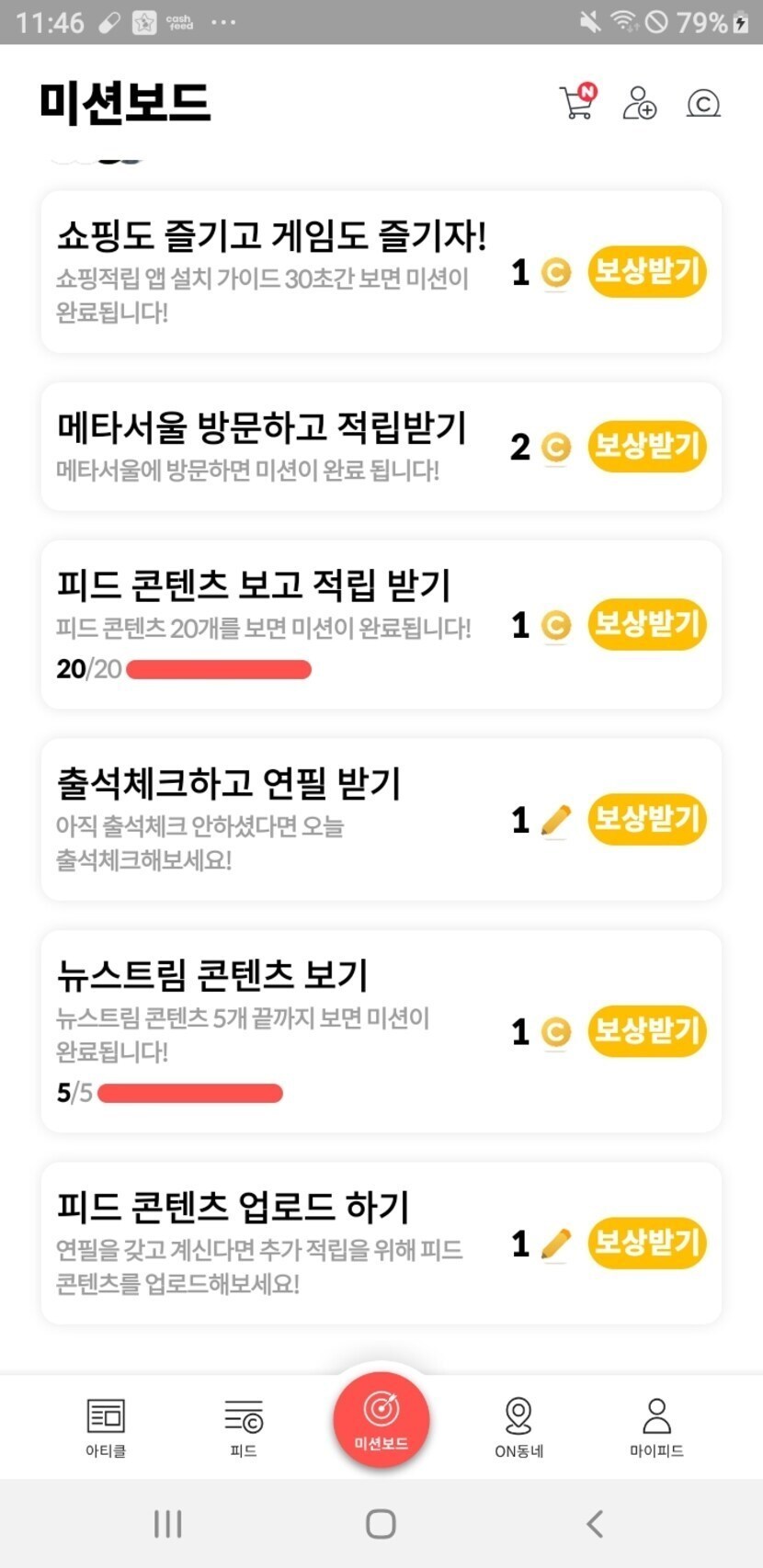
Task: Open Android recent apps button
Action: tap(168, 1523)
